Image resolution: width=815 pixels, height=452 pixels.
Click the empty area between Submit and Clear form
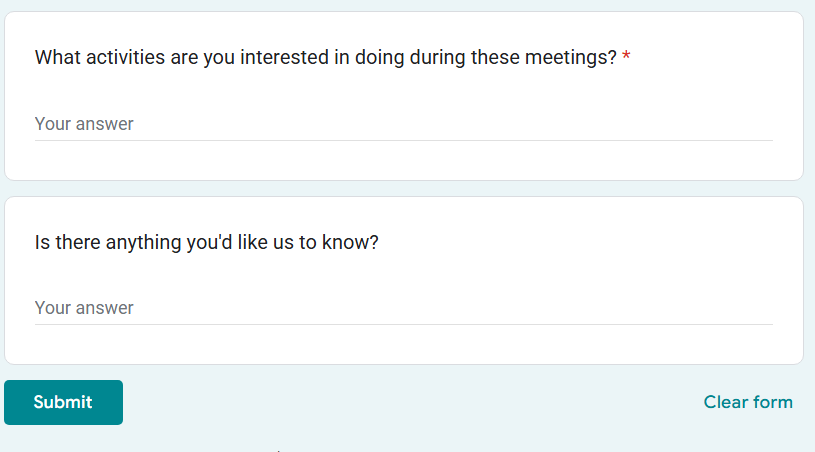click(x=400, y=402)
